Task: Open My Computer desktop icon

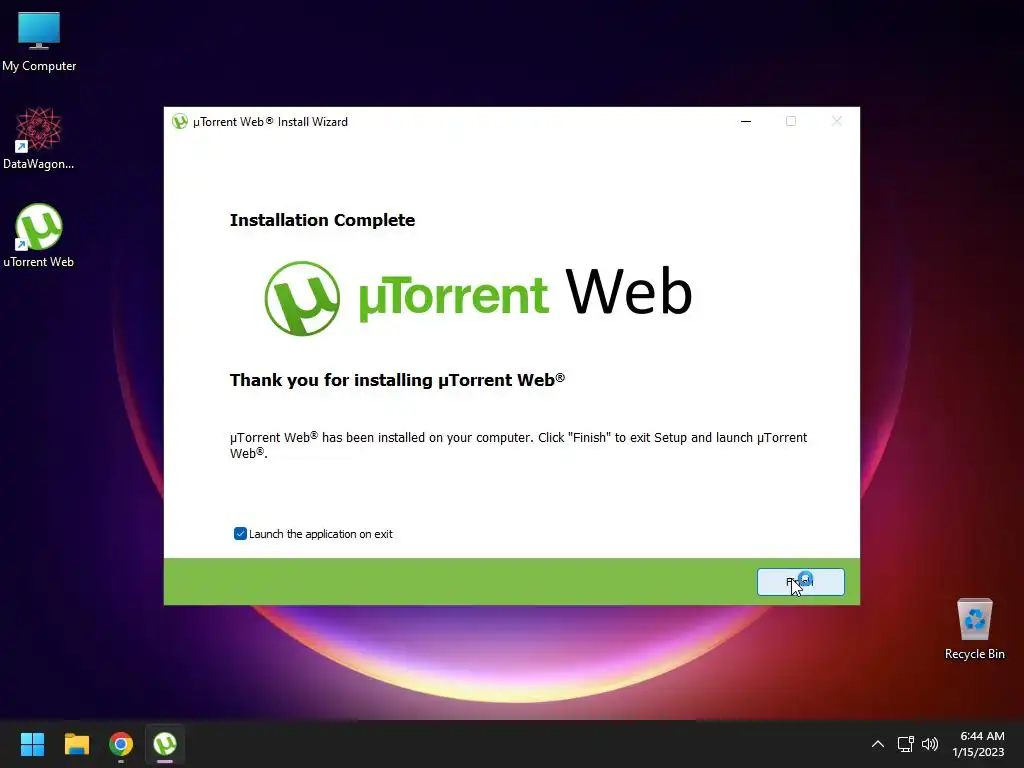Action: [x=39, y=42]
